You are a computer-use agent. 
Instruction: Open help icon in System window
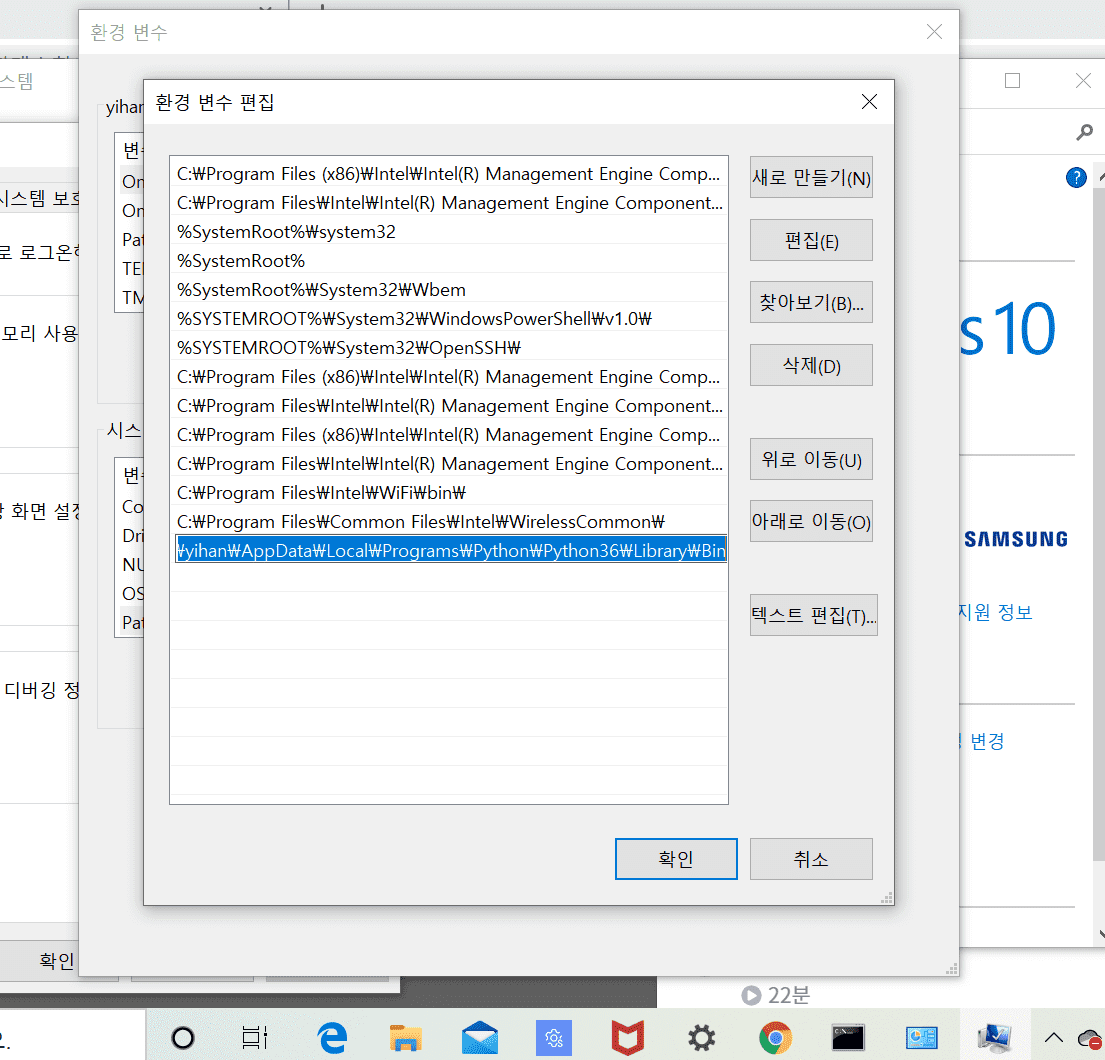coord(1076,178)
